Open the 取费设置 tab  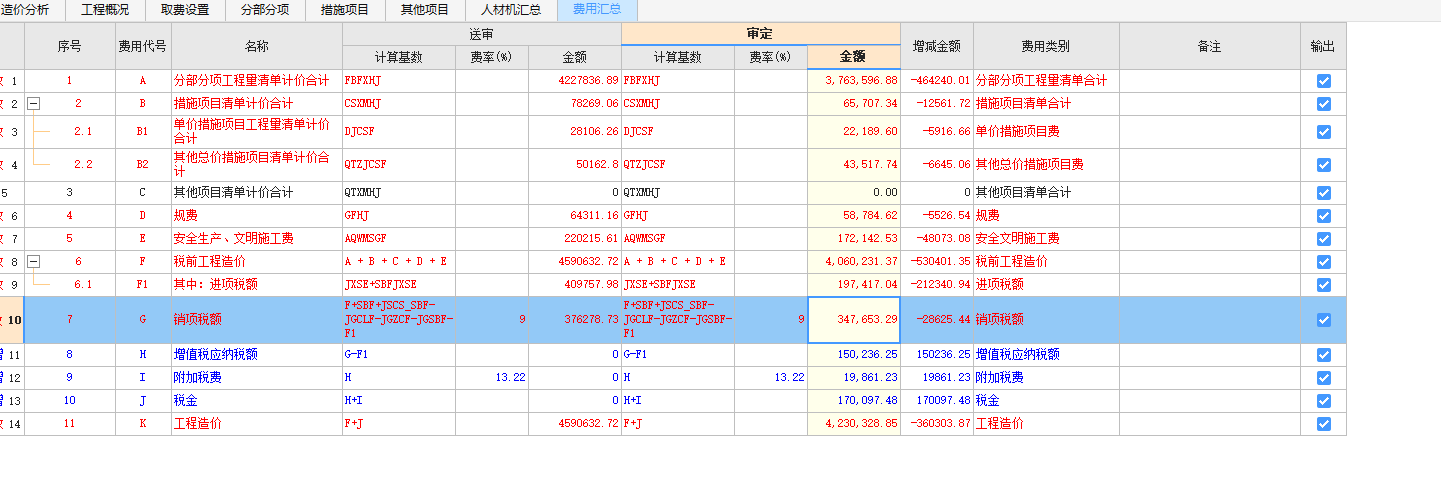point(185,10)
